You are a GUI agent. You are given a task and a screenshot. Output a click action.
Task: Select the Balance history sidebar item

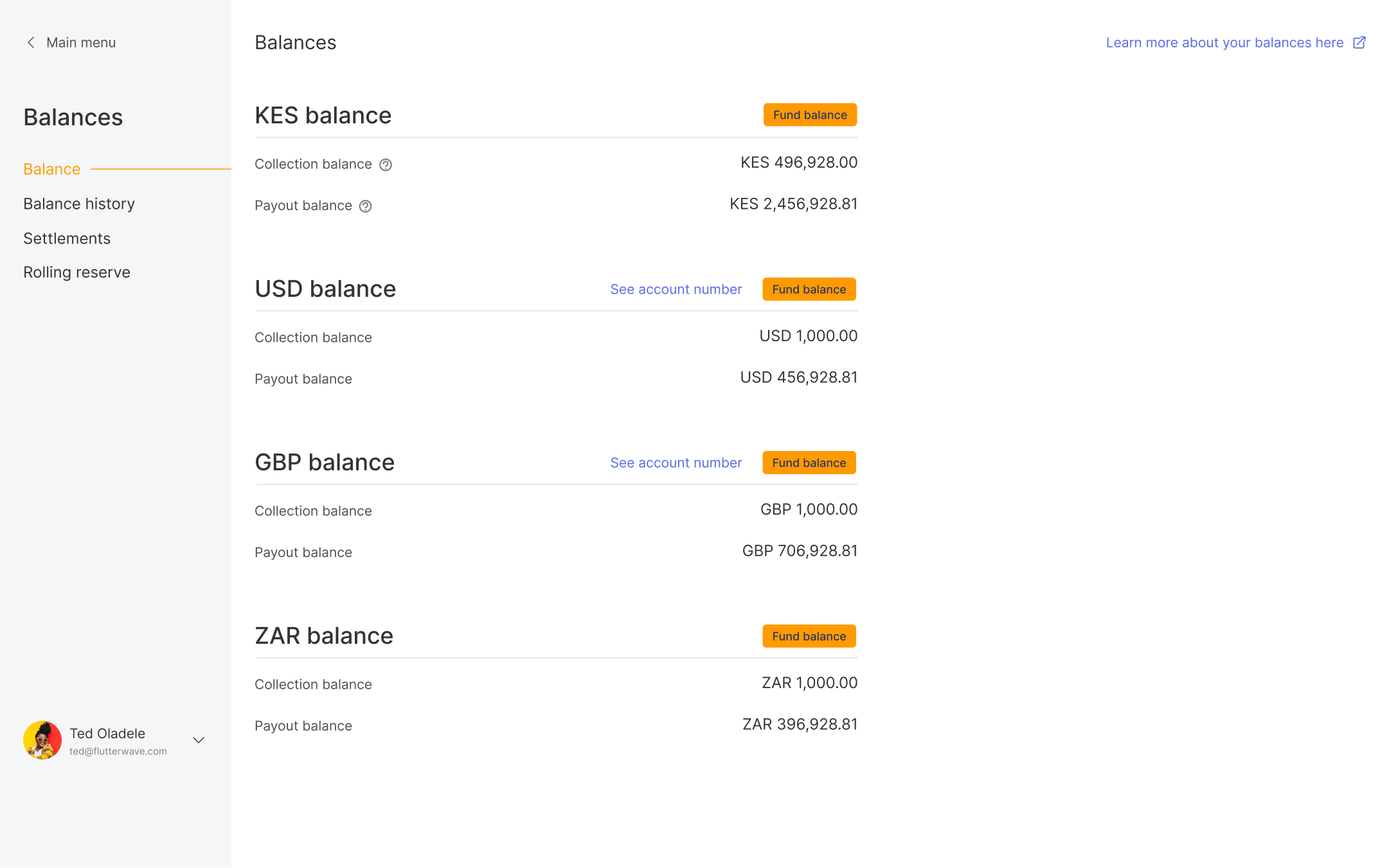[78, 204]
